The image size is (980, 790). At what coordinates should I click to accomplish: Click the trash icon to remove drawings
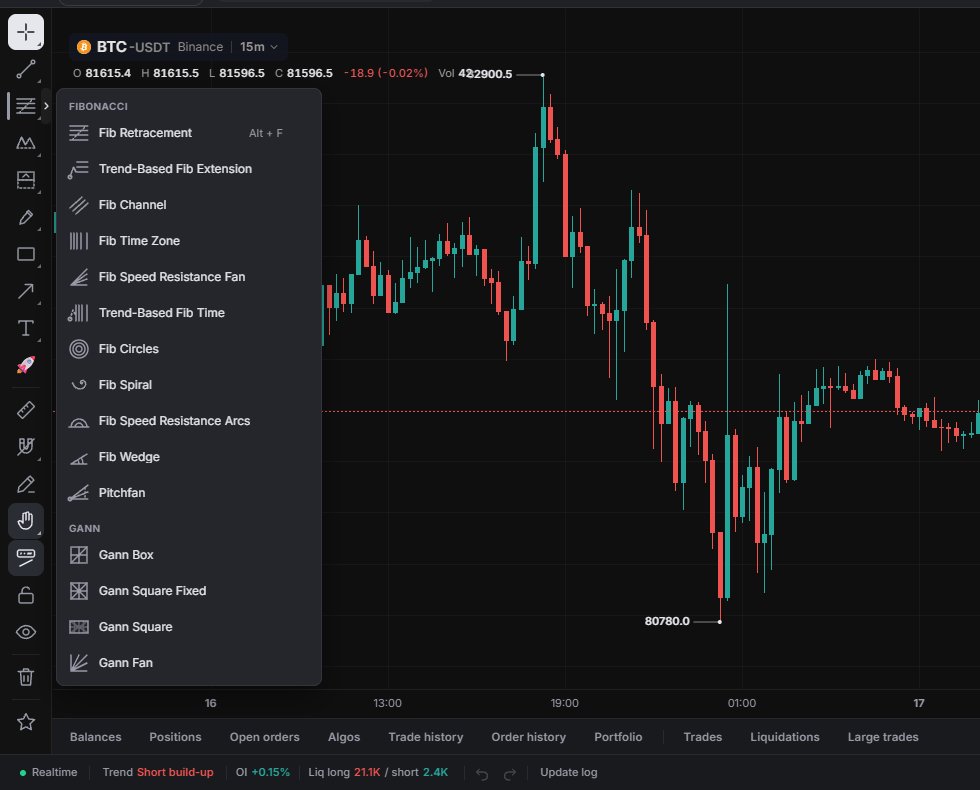click(26, 676)
